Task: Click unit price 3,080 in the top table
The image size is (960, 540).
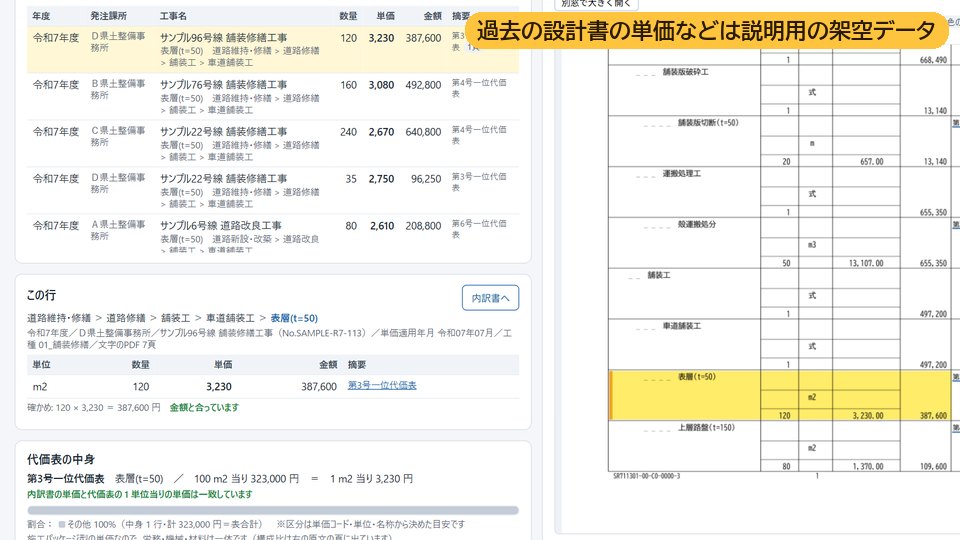Action: (x=381, y=85)
